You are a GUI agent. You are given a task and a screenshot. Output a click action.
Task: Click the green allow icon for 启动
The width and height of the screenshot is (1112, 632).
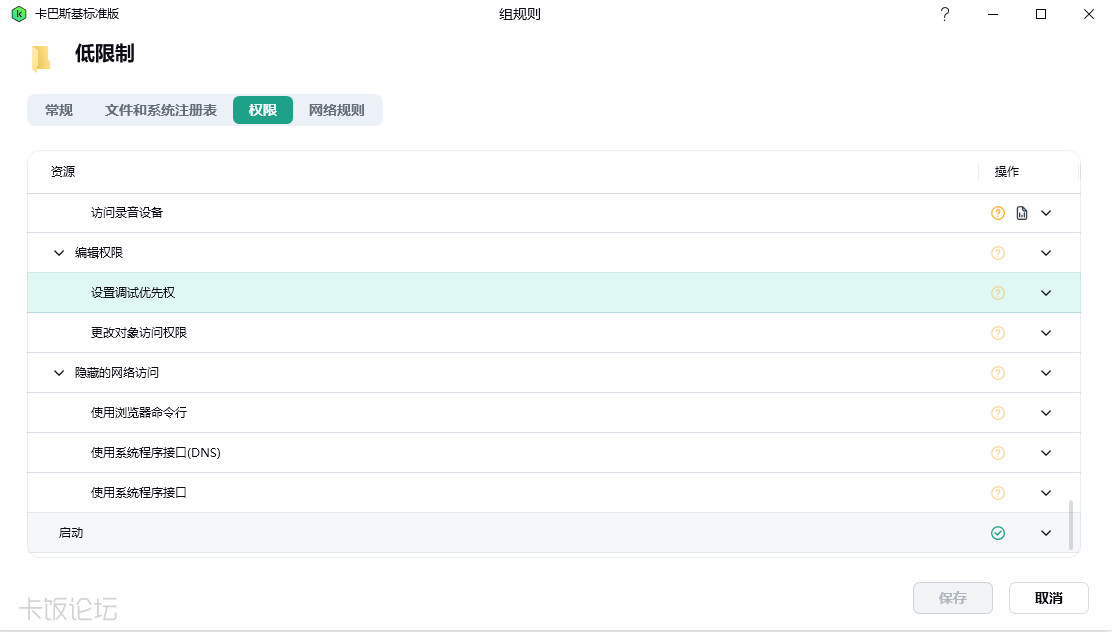click(998, 533)
